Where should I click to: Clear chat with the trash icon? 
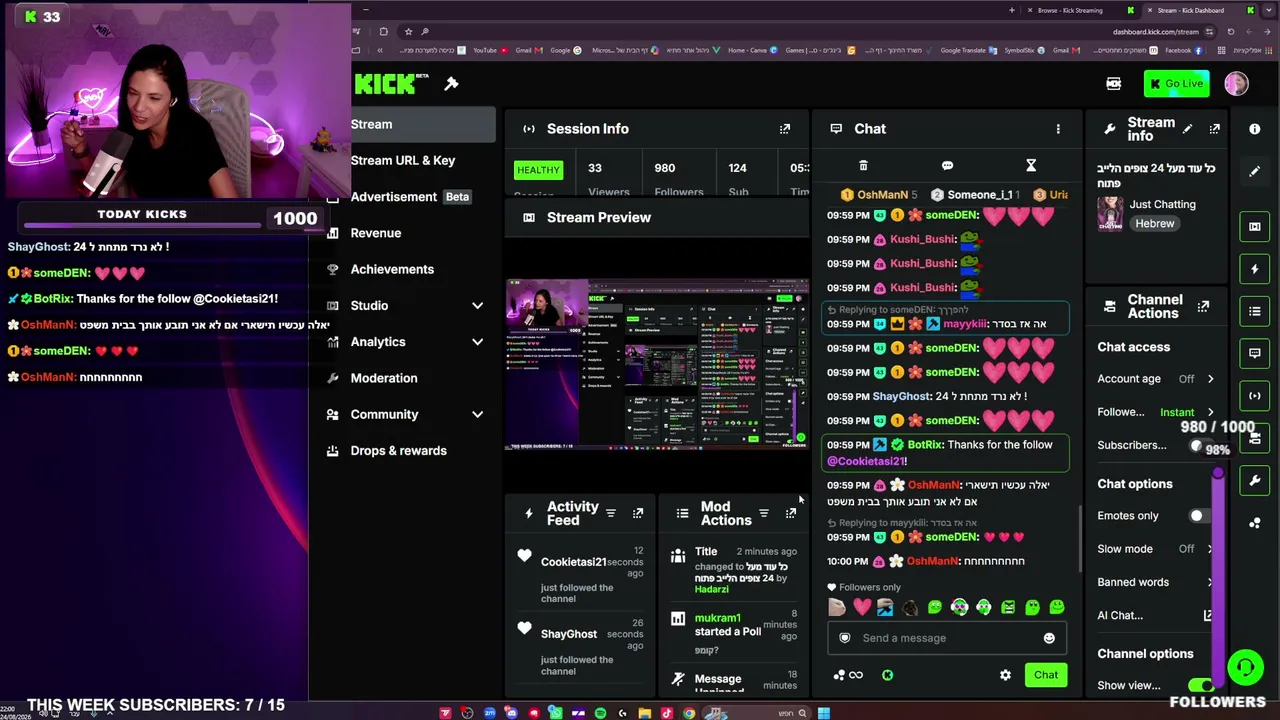tap(863, 166)
